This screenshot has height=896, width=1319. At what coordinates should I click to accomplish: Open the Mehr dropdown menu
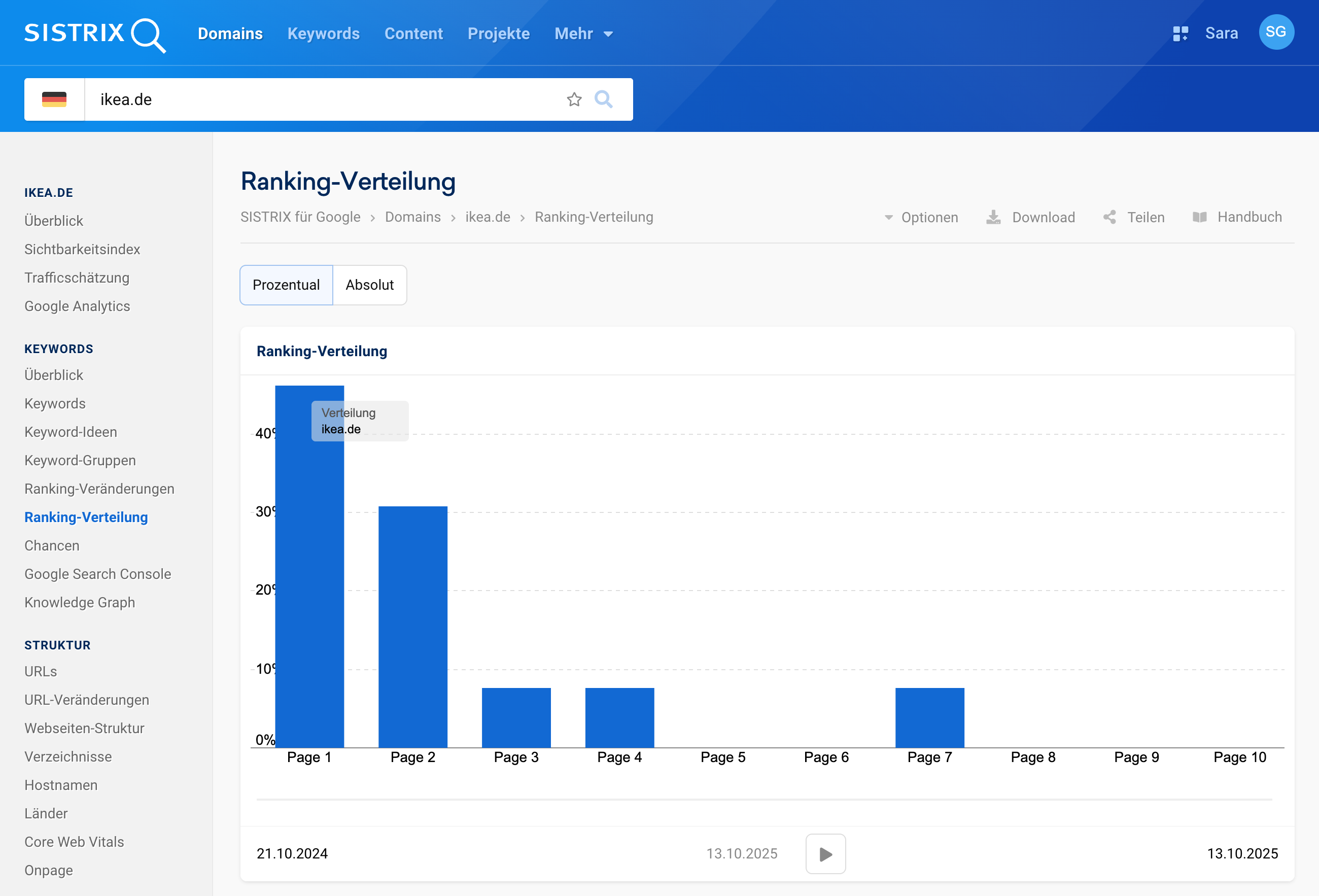pyautogui.click(x=583, y=33)
